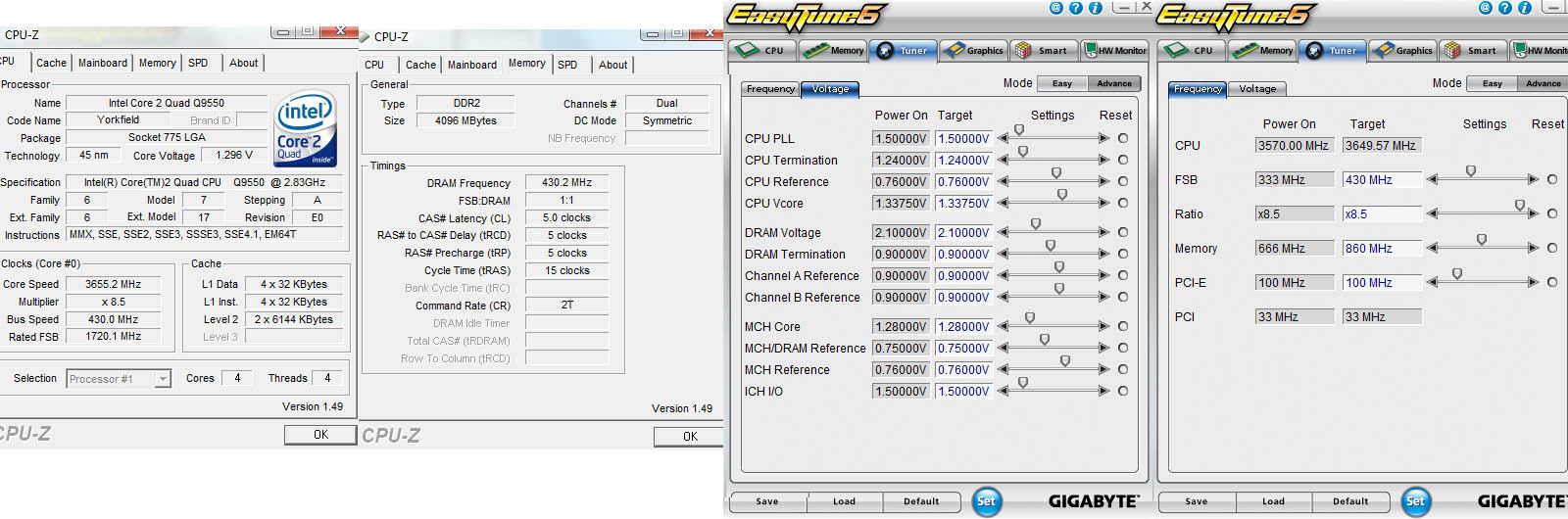The height and width of the screenshot is (519, 1568).
Task: Click the increase arrow on the Memory frequency slider
Action: [1534, 249]
